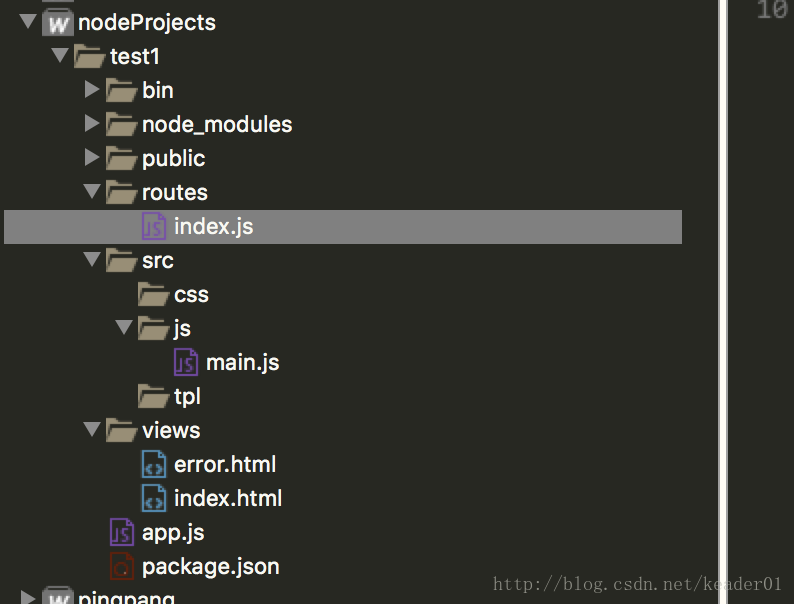794x604 pixels.
Task: Click the JS file icon next to main.js
Action: (x=186, y=362)
